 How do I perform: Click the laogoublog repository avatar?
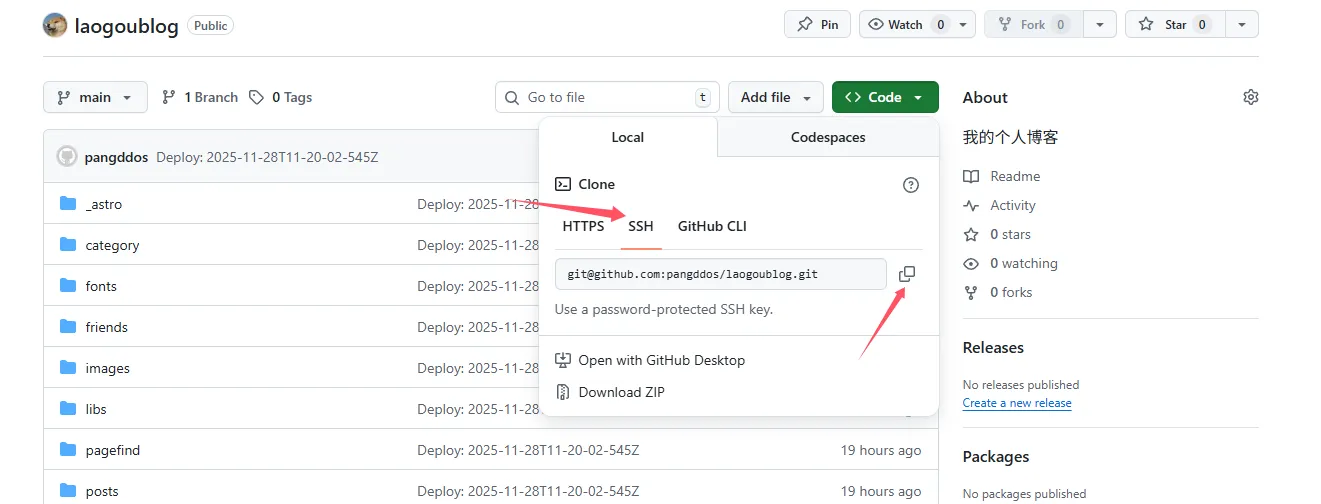click(55, 25)
